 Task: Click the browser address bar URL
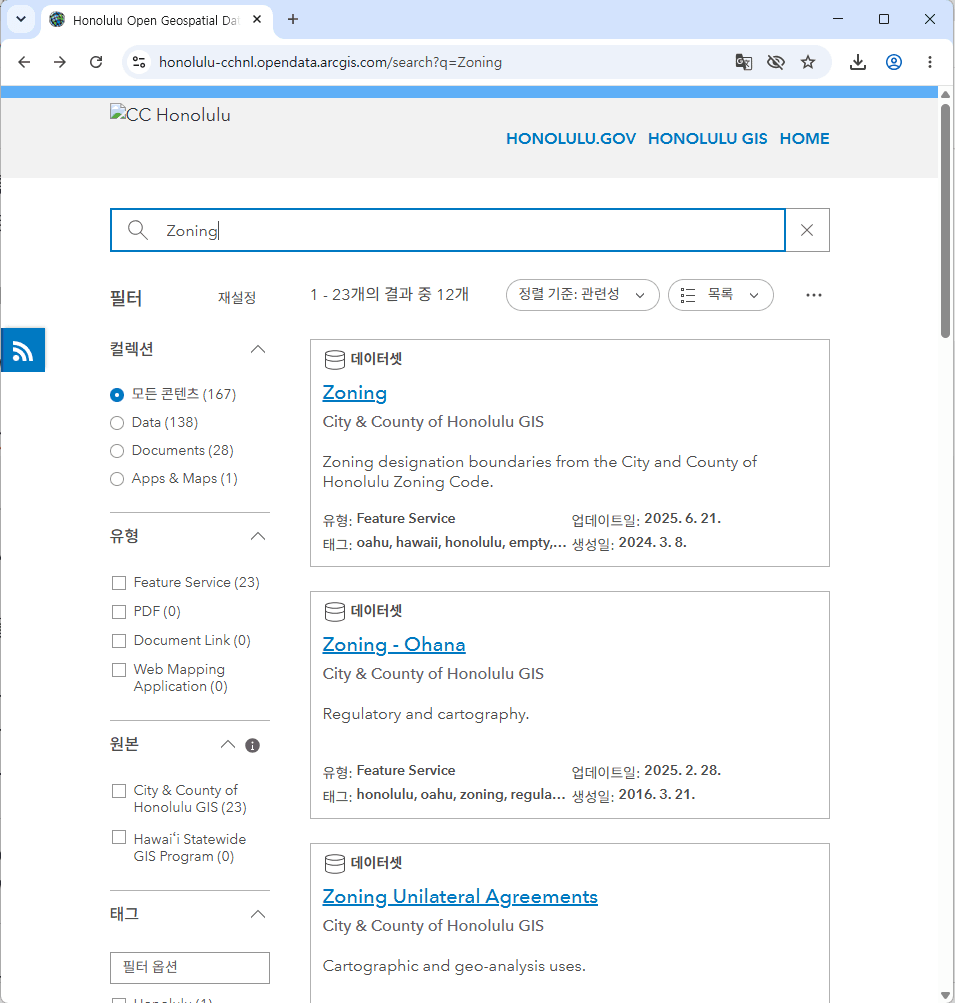330,62
